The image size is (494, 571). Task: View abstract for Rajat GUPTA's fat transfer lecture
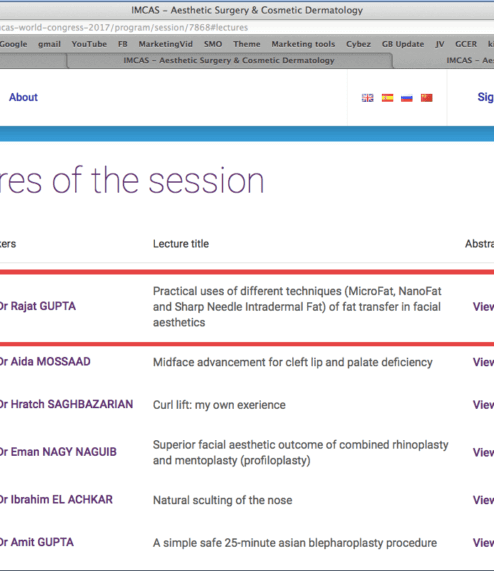pyautogui.click(x=483, y=307)
